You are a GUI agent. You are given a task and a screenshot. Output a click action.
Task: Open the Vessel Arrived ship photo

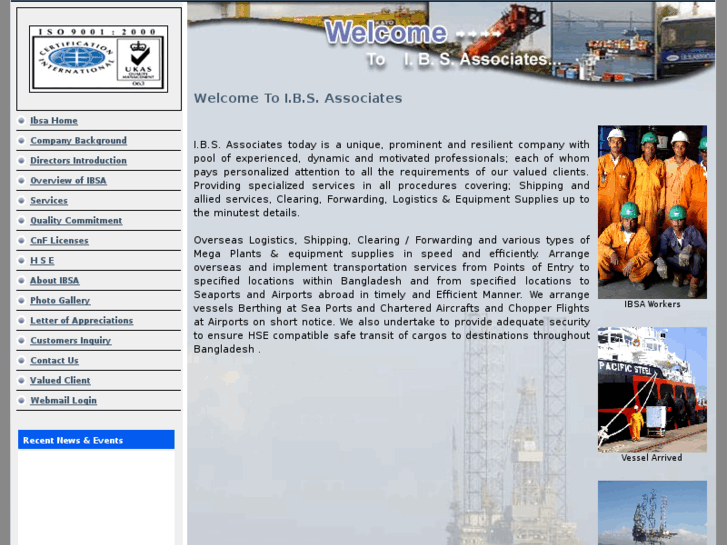click(x=652, y=390)
